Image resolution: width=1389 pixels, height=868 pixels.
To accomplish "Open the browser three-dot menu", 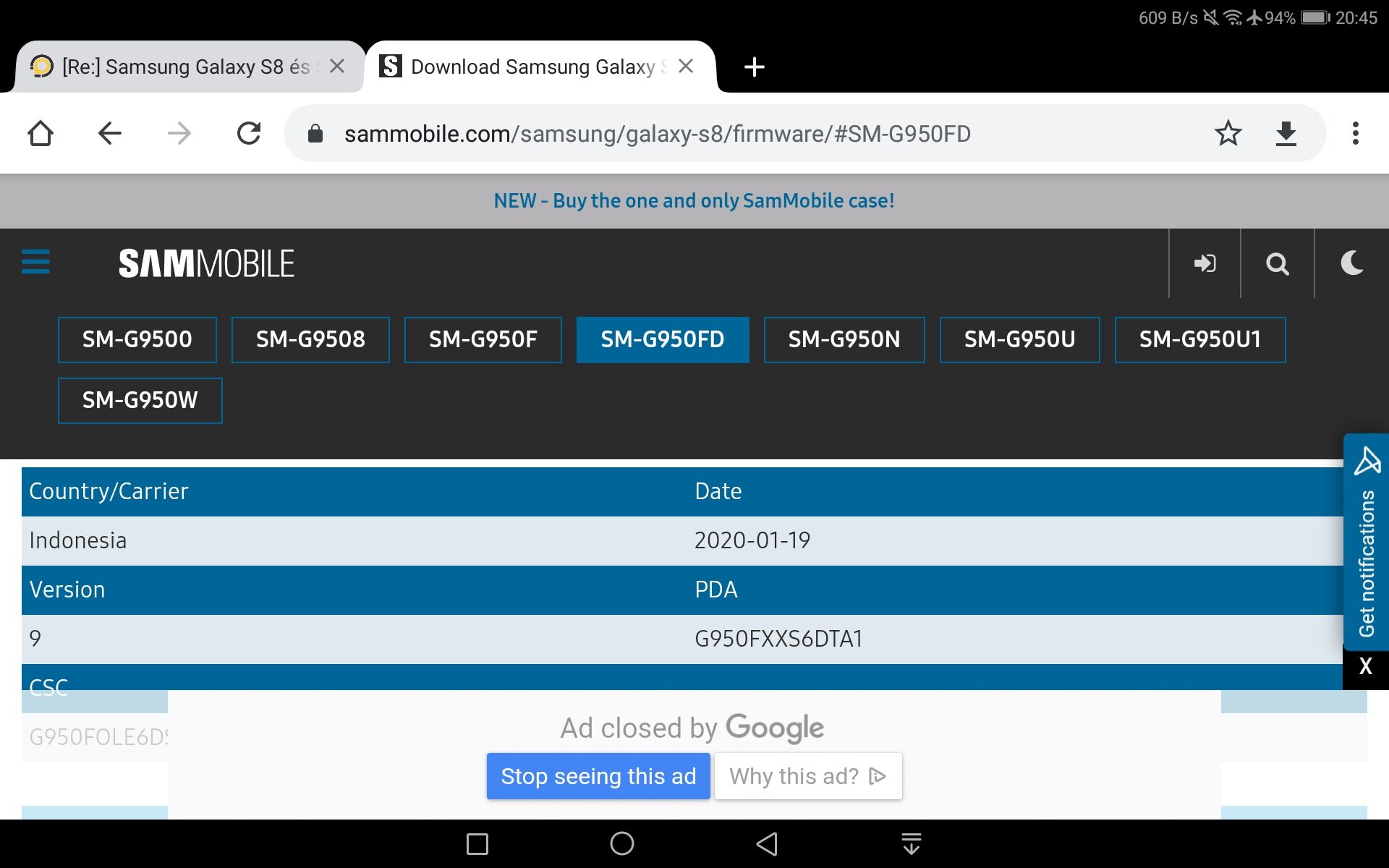I will (1356, 133).
